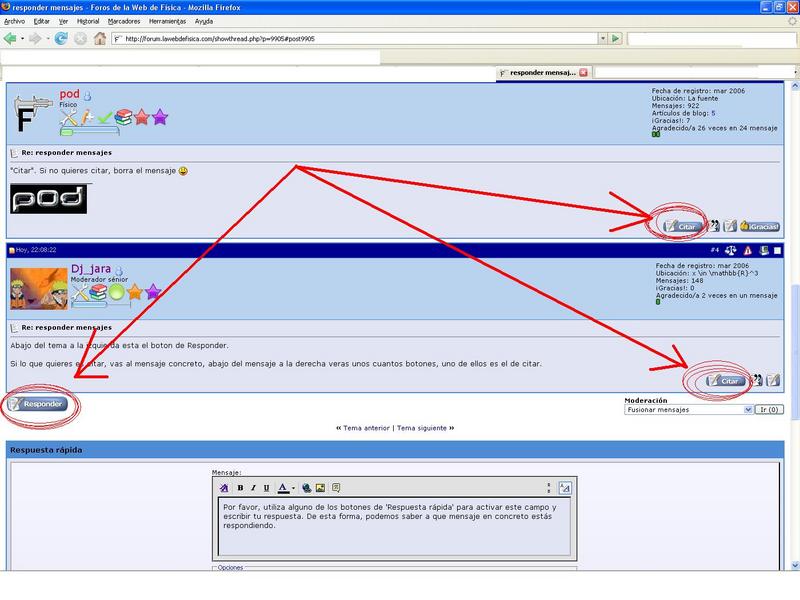Image resolution: width=800 pixels, height=600 pixels.
Task: Click the insert link globe icon
Action: (x=306, y=488)
